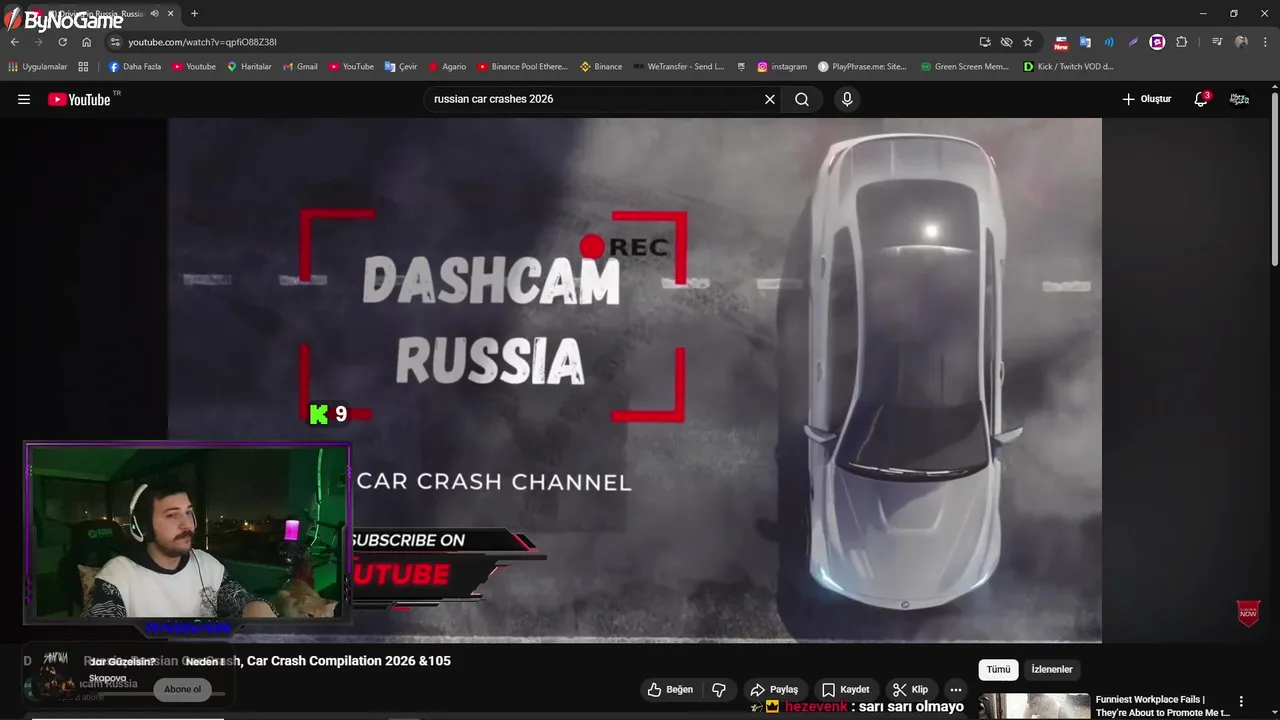Viewport: 1280px width, 720px height.
Task: Open the Funniest Workplace Fails video title
Action: (x=1162, y=706)
